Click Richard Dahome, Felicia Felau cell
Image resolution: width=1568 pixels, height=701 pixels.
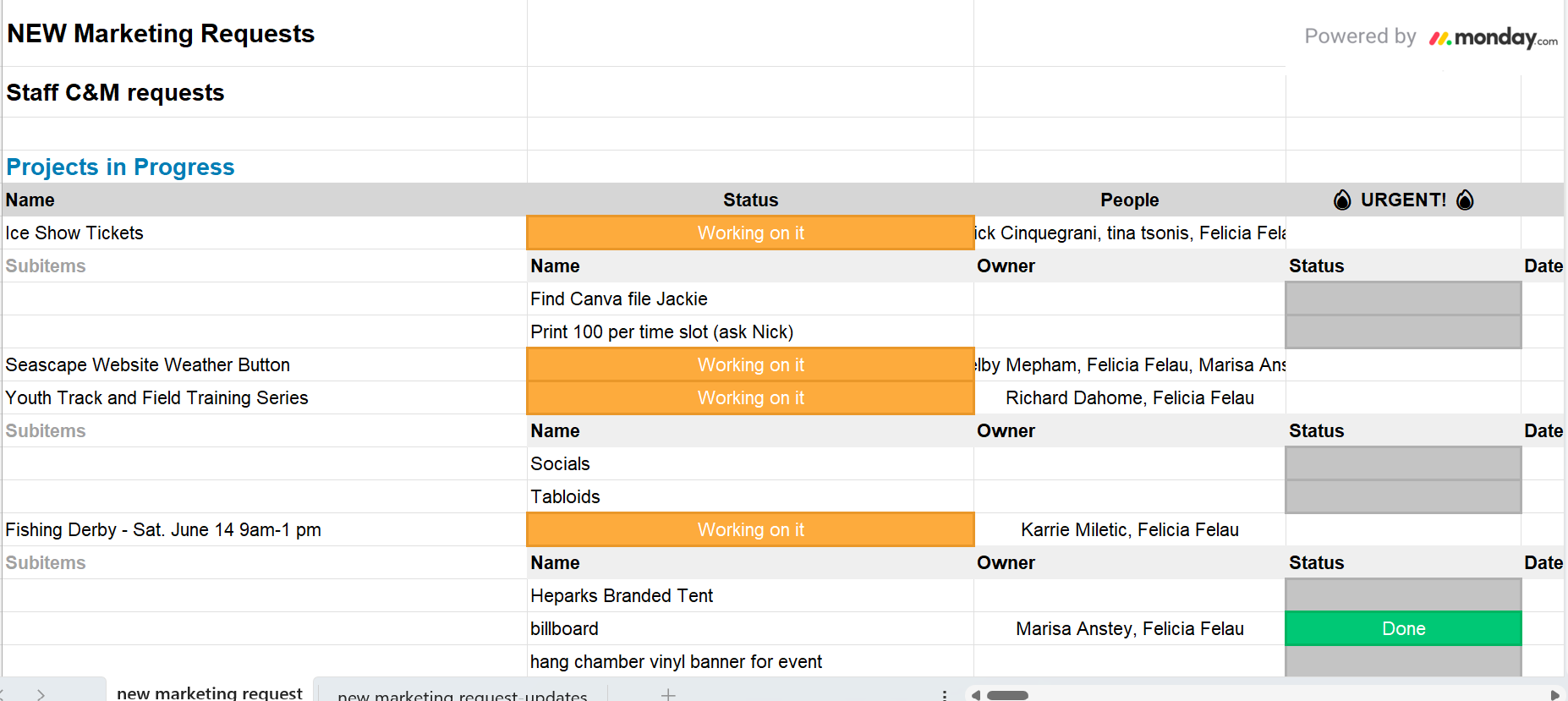pyautogui.click(x=1129, y=397)
